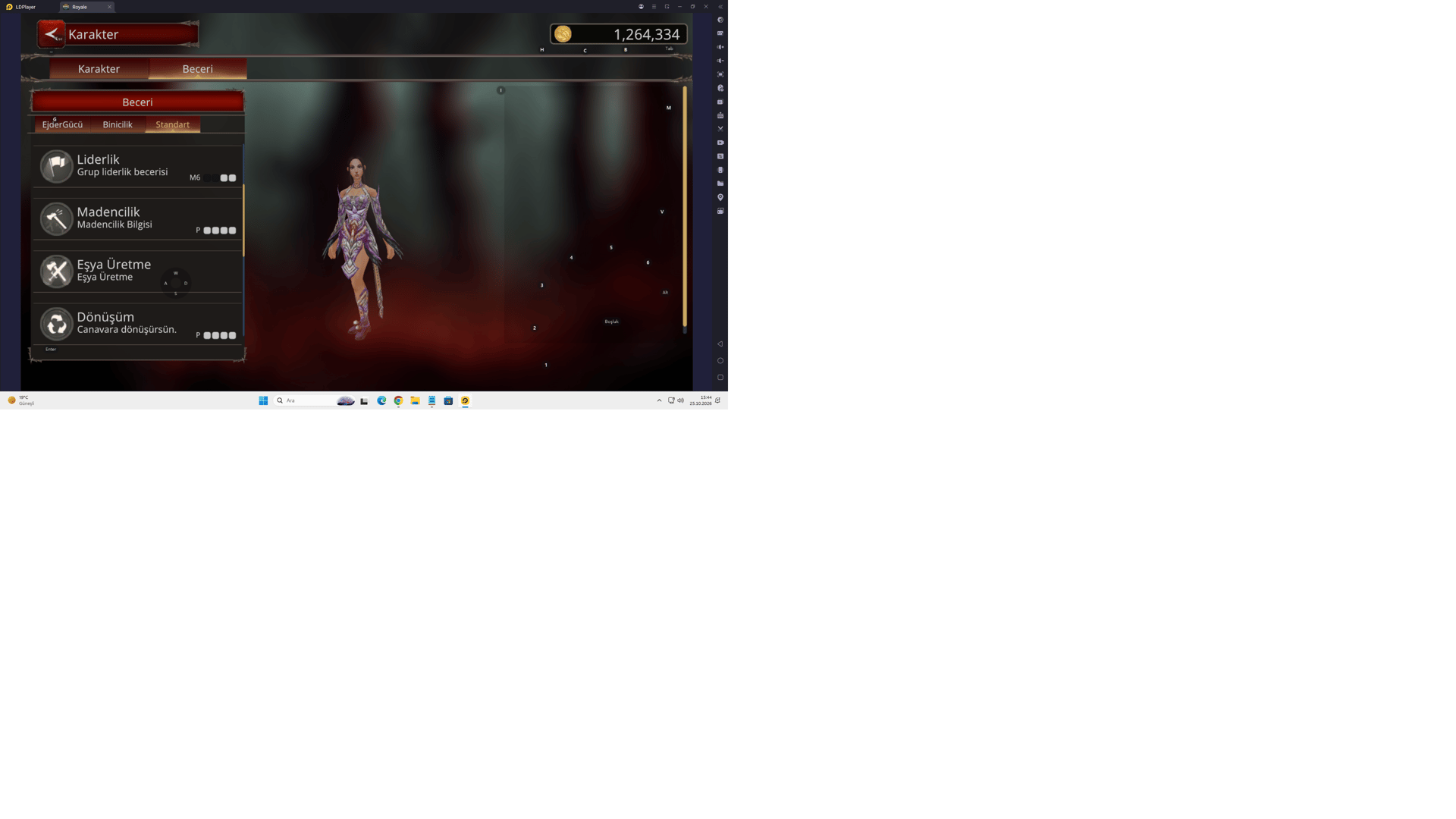Switch to the top Beceri tab
Screen dimensions: 1456x819
tap(197, 69)
